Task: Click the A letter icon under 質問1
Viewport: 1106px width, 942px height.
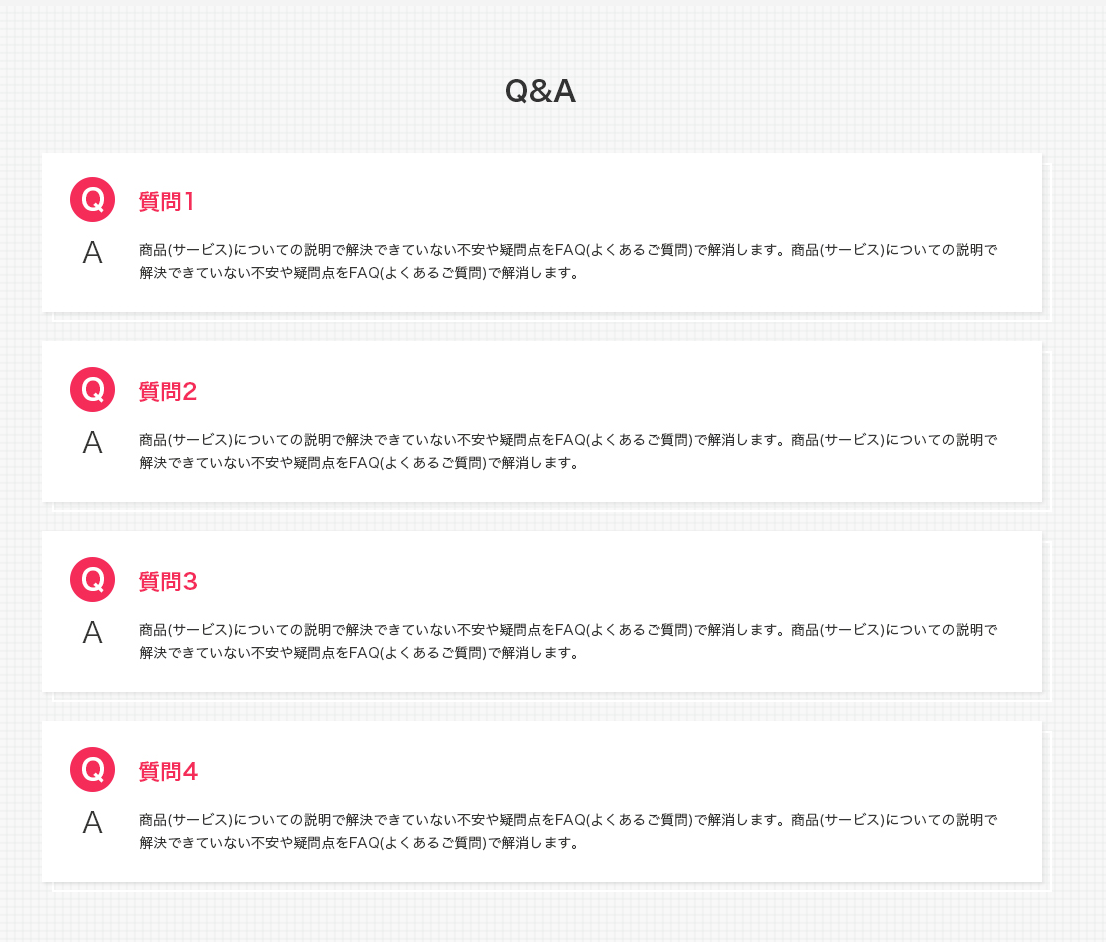Action: (92, 253)
